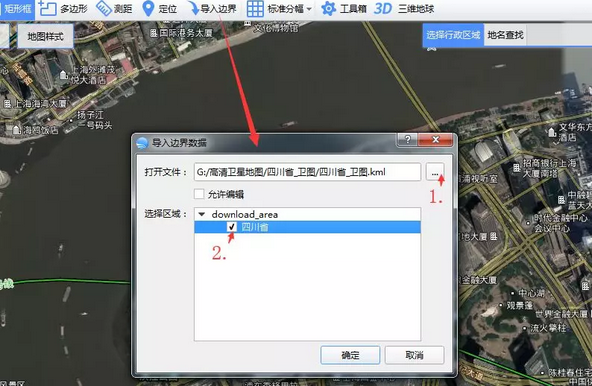Confirm import with 确定 button
The height and width of the screenshot is (386, 592).
click(x=350, y=355)
